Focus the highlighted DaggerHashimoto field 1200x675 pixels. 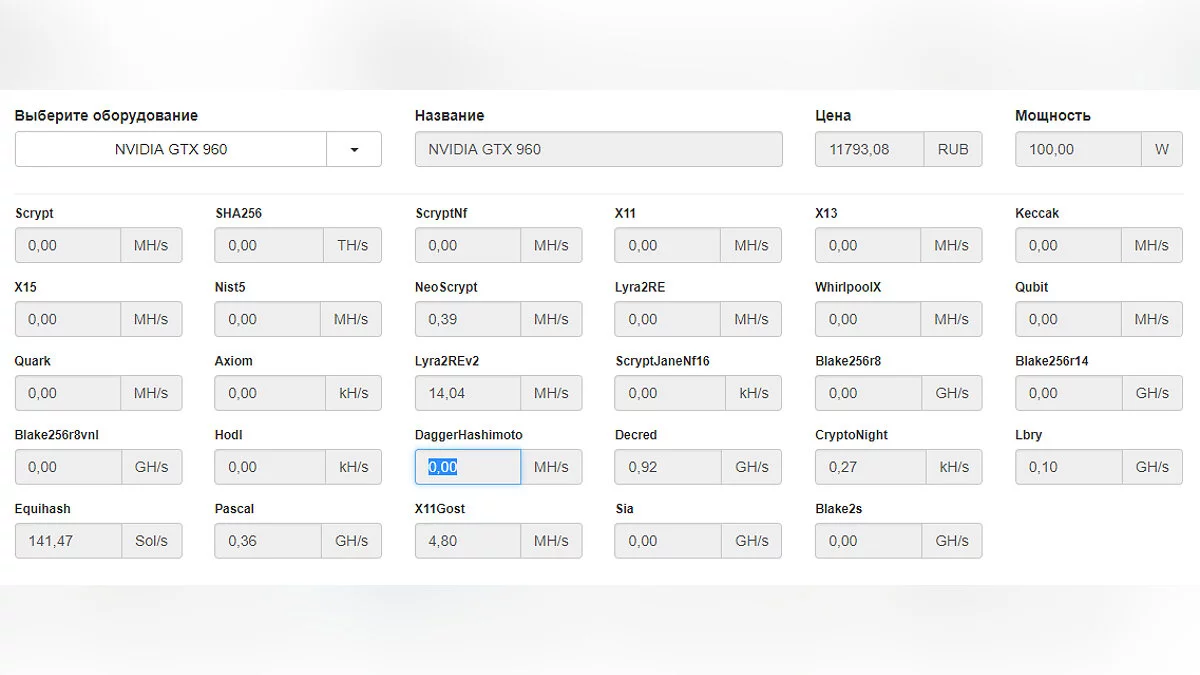click(x=468, y=467)
